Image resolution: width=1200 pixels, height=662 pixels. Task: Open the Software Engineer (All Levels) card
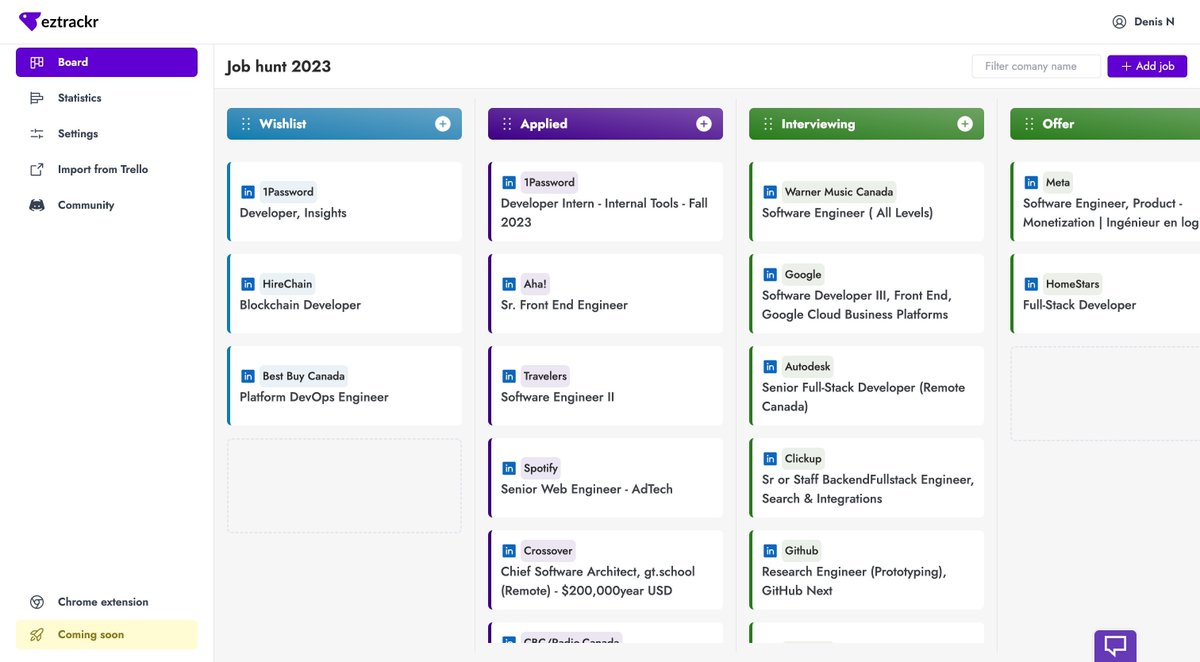[x=866, y=202]
